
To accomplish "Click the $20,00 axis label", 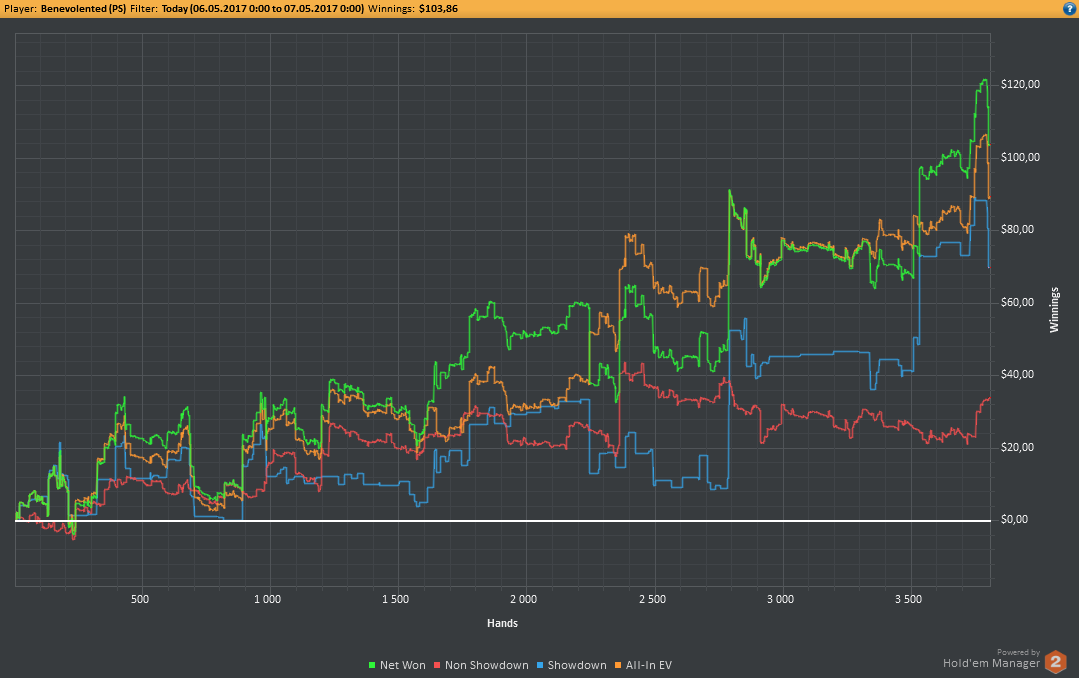I will pyautogui.click(x=1018, y=447).
